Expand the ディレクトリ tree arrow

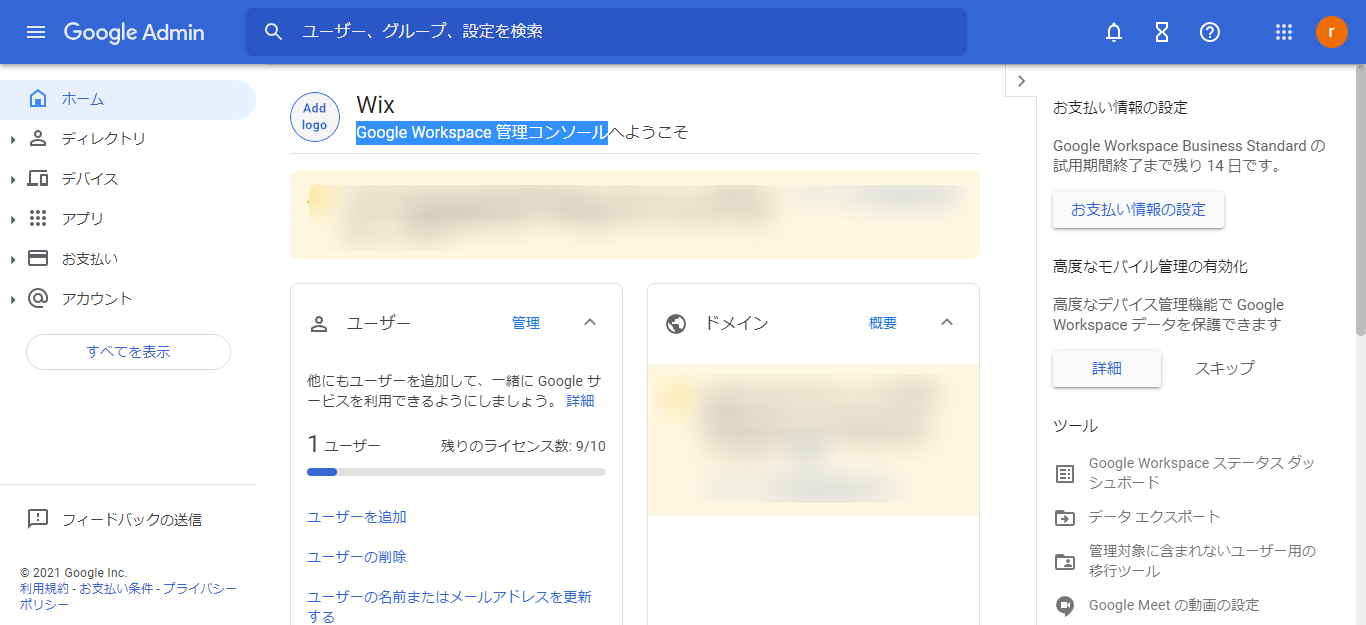pos(13,139)
